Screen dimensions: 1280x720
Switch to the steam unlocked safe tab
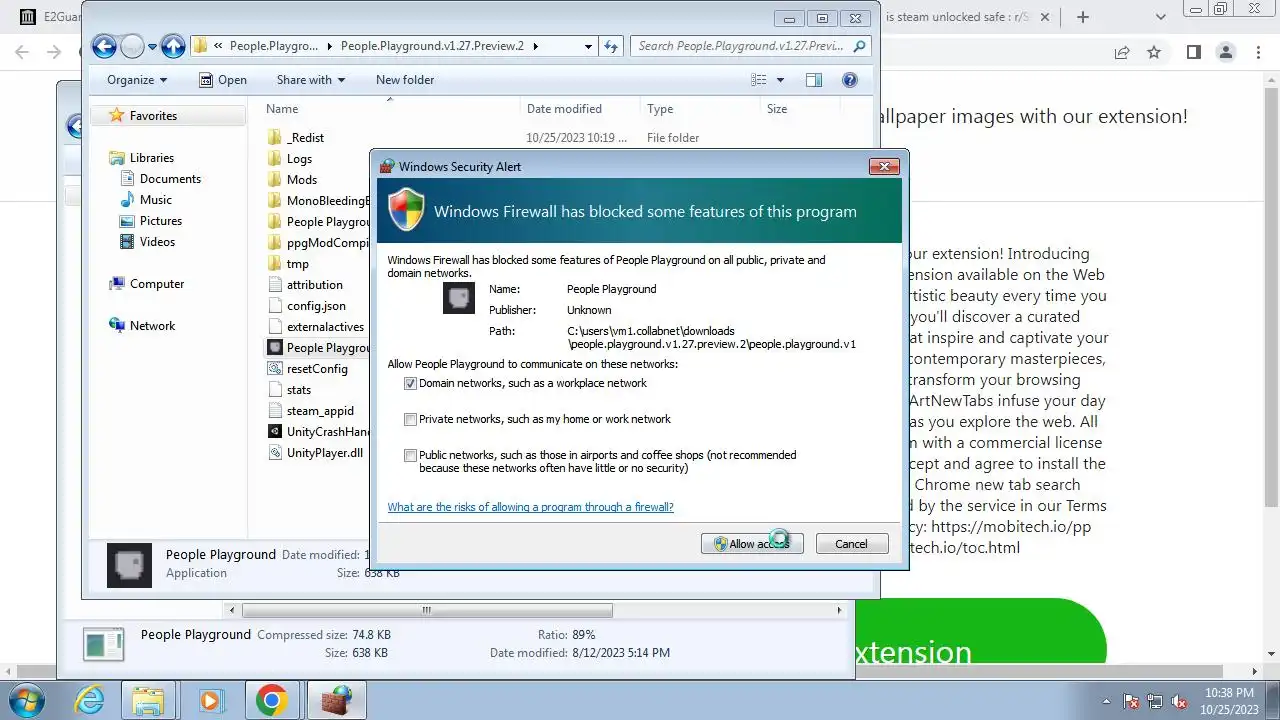(958, 17)
